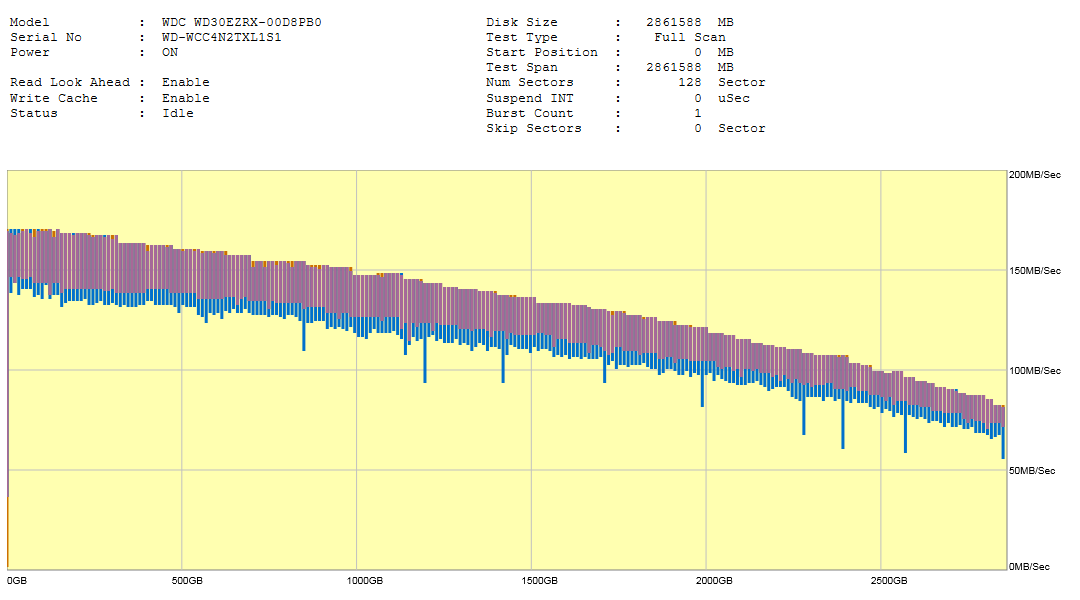Click the Burst Count label
Viewport: 1080px width, 600px height.
point(530,113)
